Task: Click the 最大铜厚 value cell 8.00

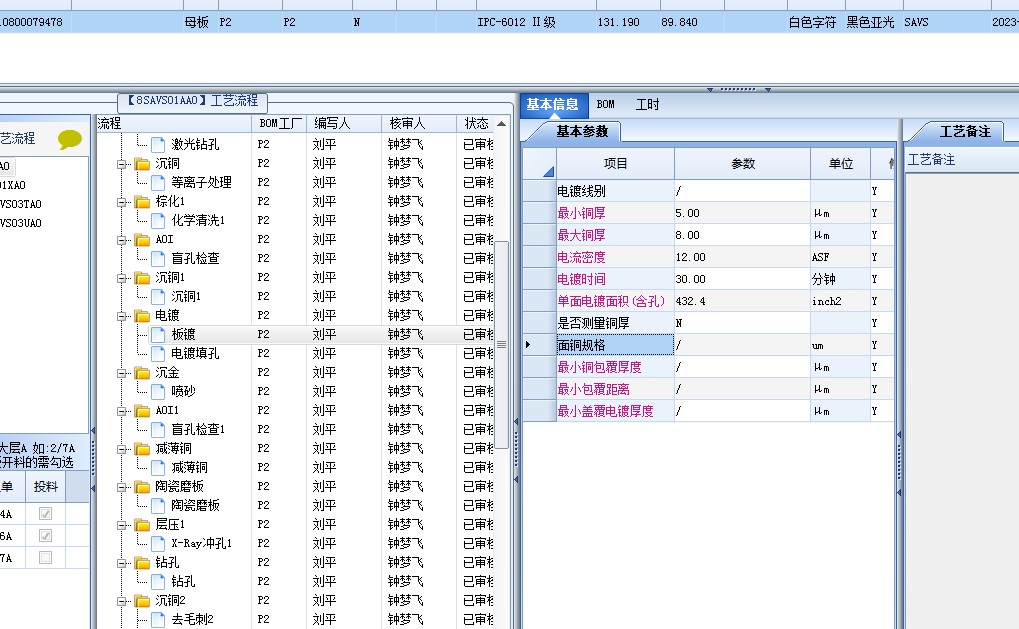Action: tap(742, 235)
